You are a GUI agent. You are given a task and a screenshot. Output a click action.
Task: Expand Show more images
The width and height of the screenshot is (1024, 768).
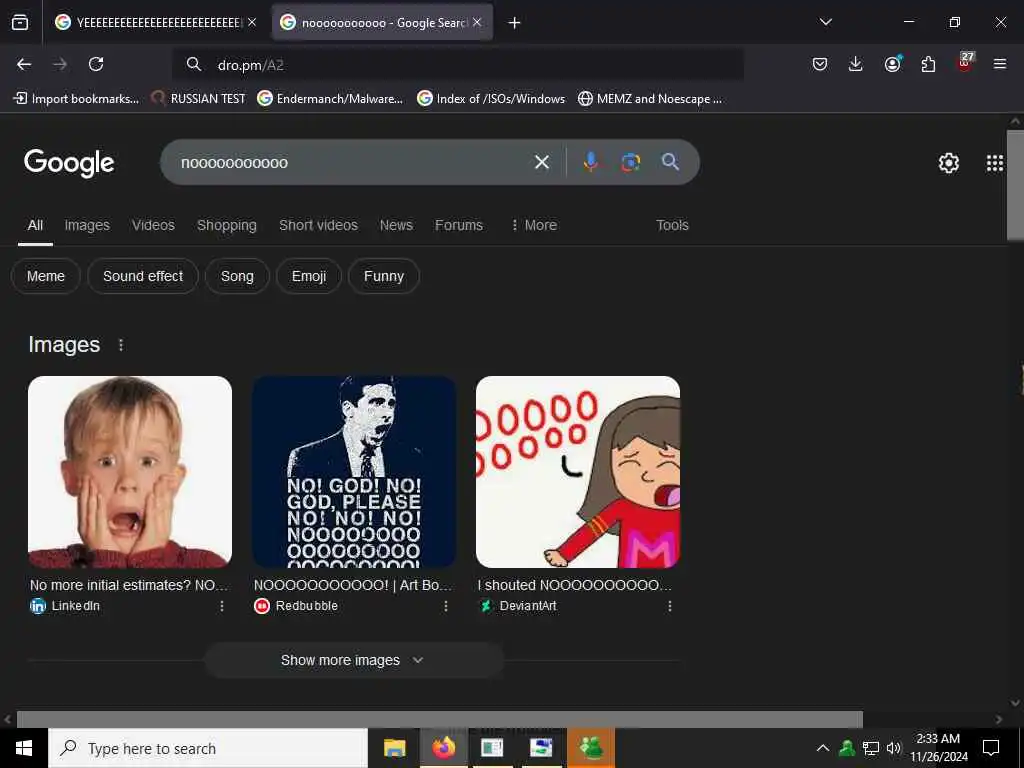tap(353, 660)
